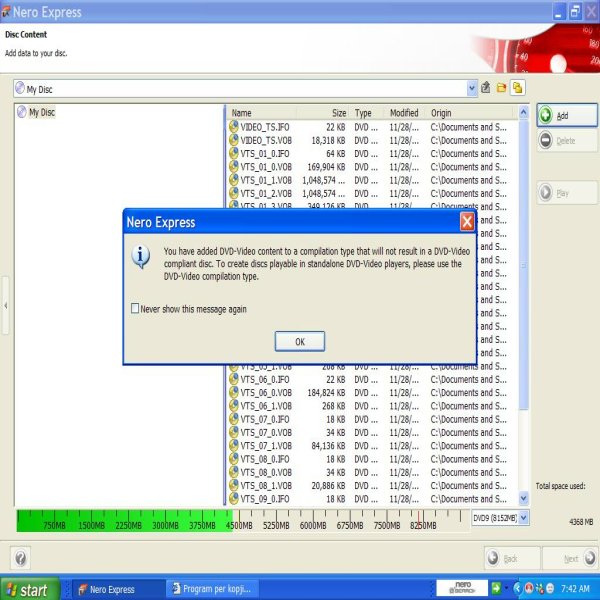The width and height of the screenshot is (600, 600).
Task: Click the Delete button
Action: click(567, 140)
